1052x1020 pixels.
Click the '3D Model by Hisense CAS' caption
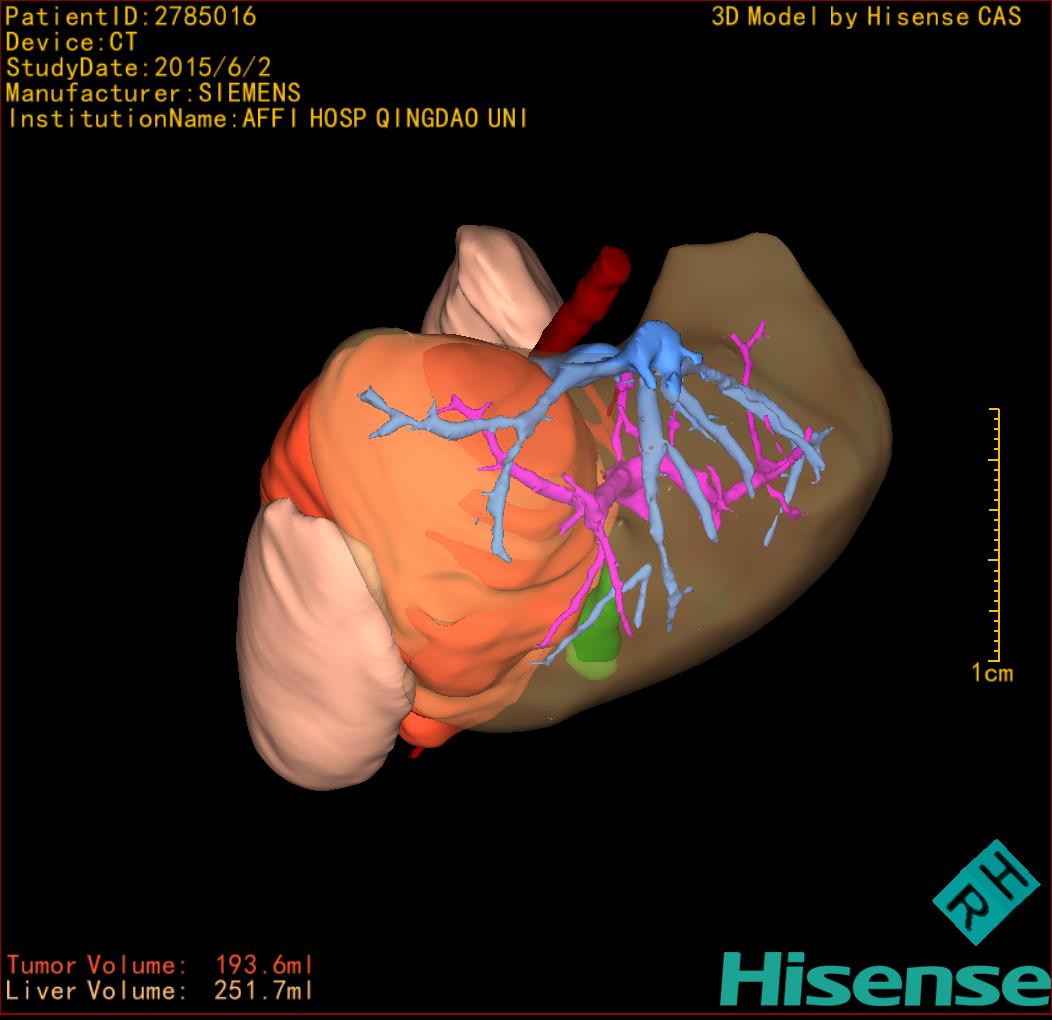click(x=866, y=17)
